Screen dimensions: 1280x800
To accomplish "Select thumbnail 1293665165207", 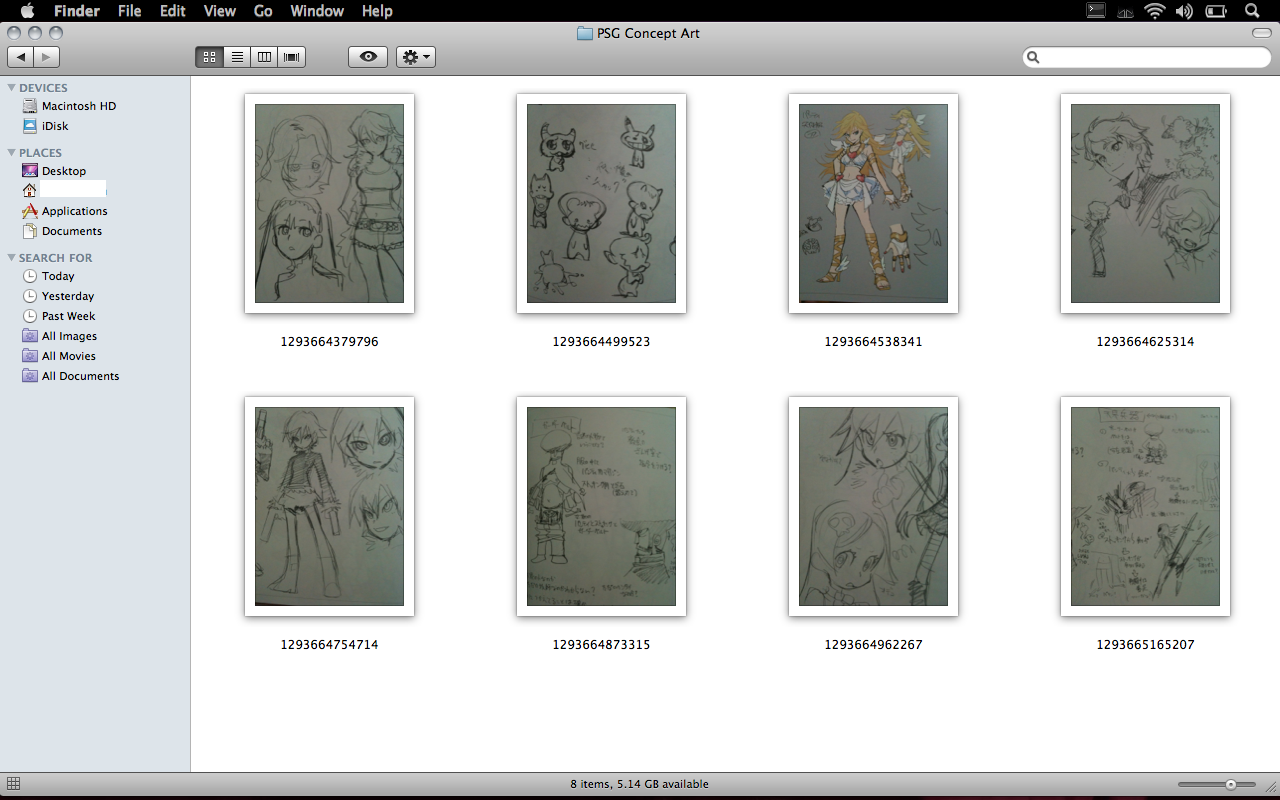I will pos(1145,506).
